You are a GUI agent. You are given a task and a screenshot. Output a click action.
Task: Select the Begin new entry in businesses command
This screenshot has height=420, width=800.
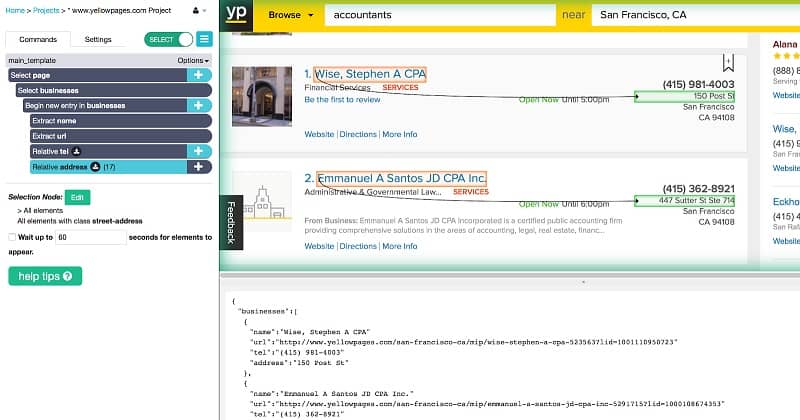(x=105, y=106)
